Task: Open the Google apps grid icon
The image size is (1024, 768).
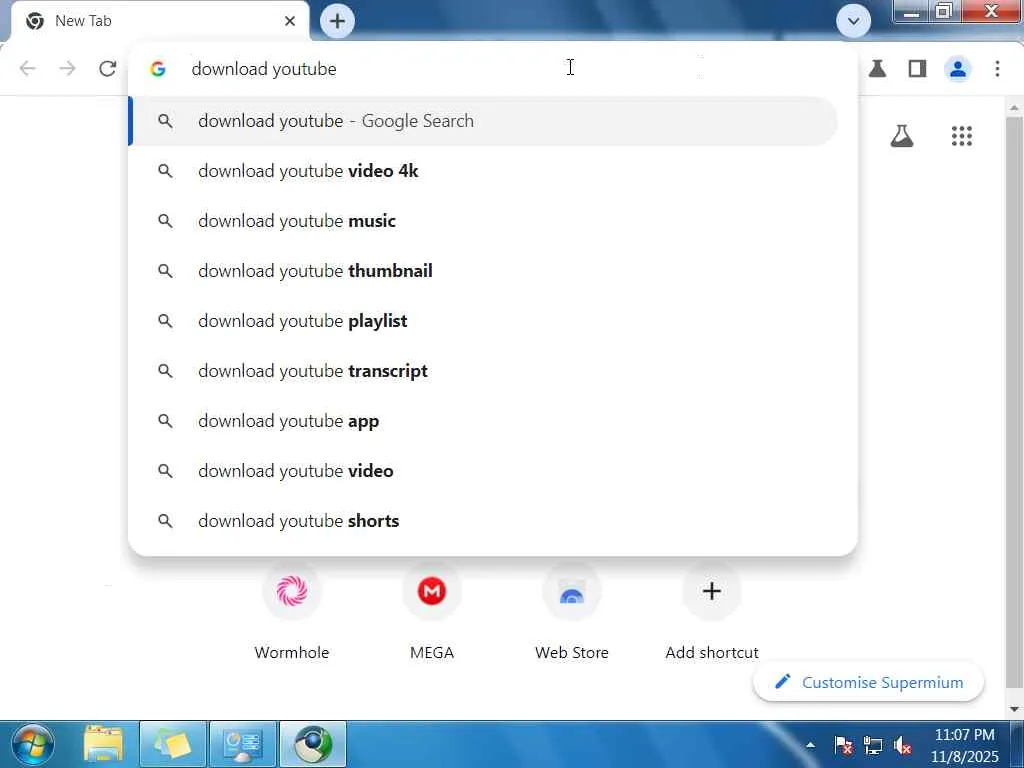Action: coord(961,136)
